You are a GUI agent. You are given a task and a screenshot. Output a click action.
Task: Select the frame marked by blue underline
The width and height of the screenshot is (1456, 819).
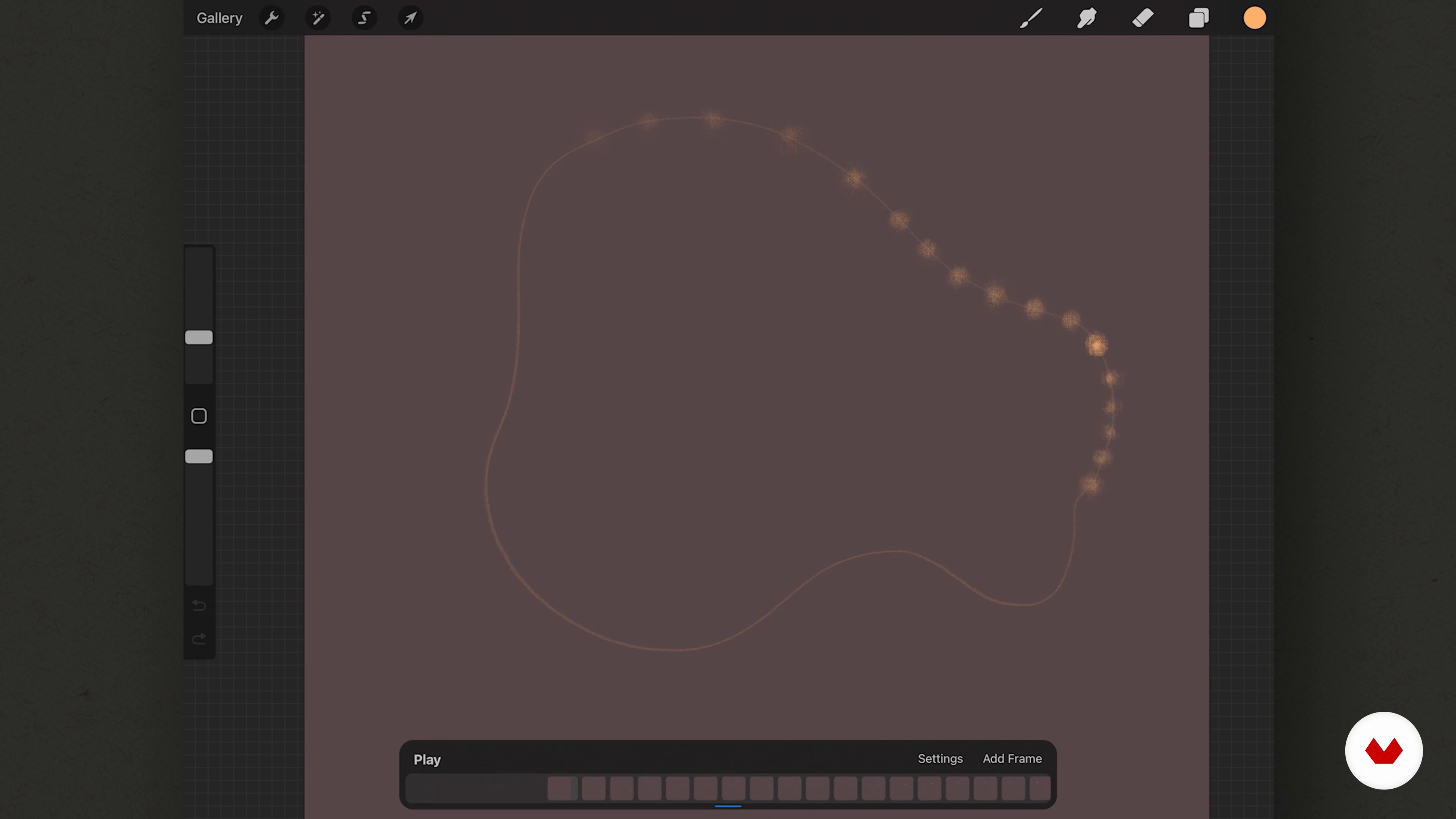734,789
